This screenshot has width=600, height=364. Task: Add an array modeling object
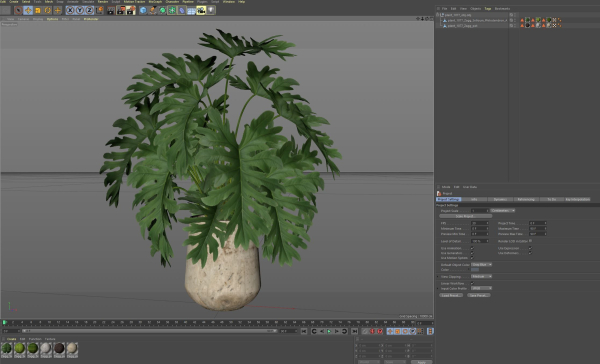pos(172,10)
